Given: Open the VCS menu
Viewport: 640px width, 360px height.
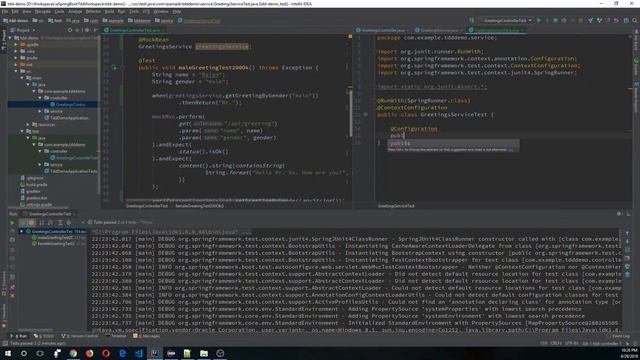Looking at the screenshot, I should (x=146, y=11).
